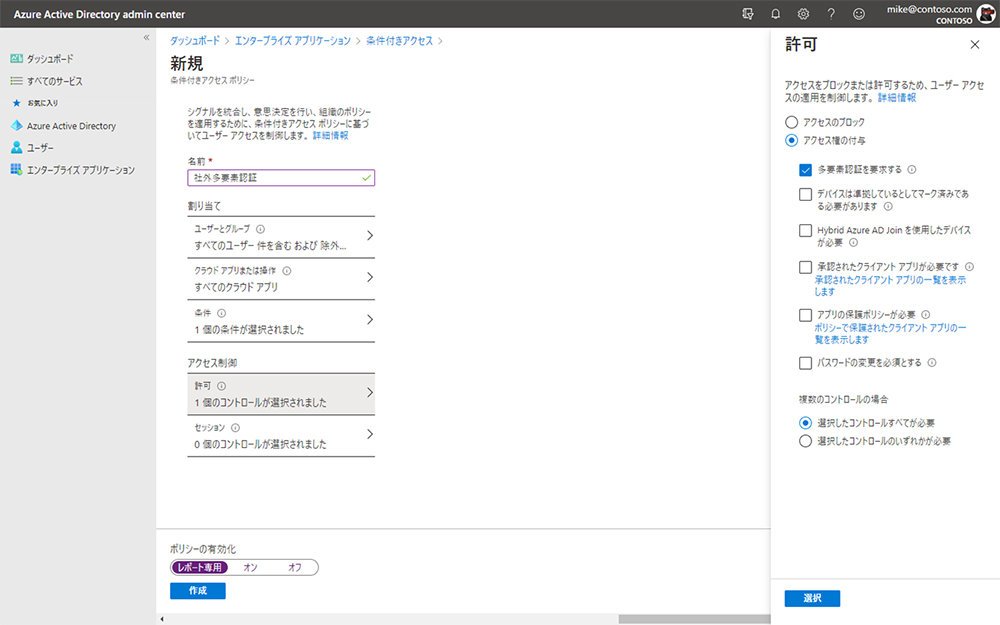Open エンタープライズ アプリケーション in sidebar
The image size is (1000, 625).
click(x=81, y=170)
